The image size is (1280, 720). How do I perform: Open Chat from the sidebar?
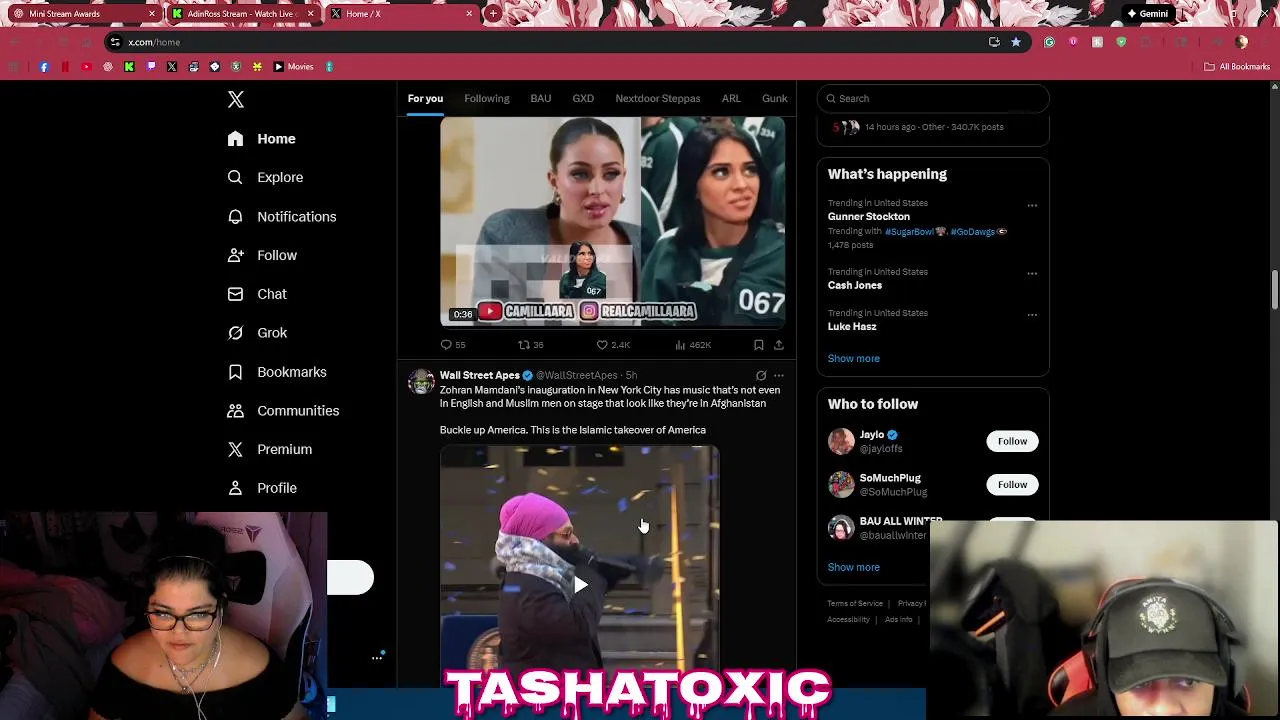pos(257,294)
